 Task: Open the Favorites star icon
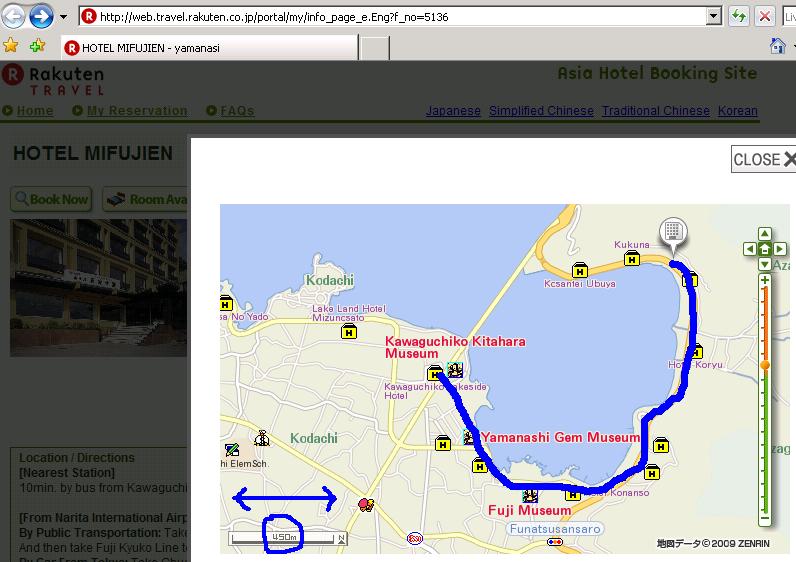pos(10,46)
